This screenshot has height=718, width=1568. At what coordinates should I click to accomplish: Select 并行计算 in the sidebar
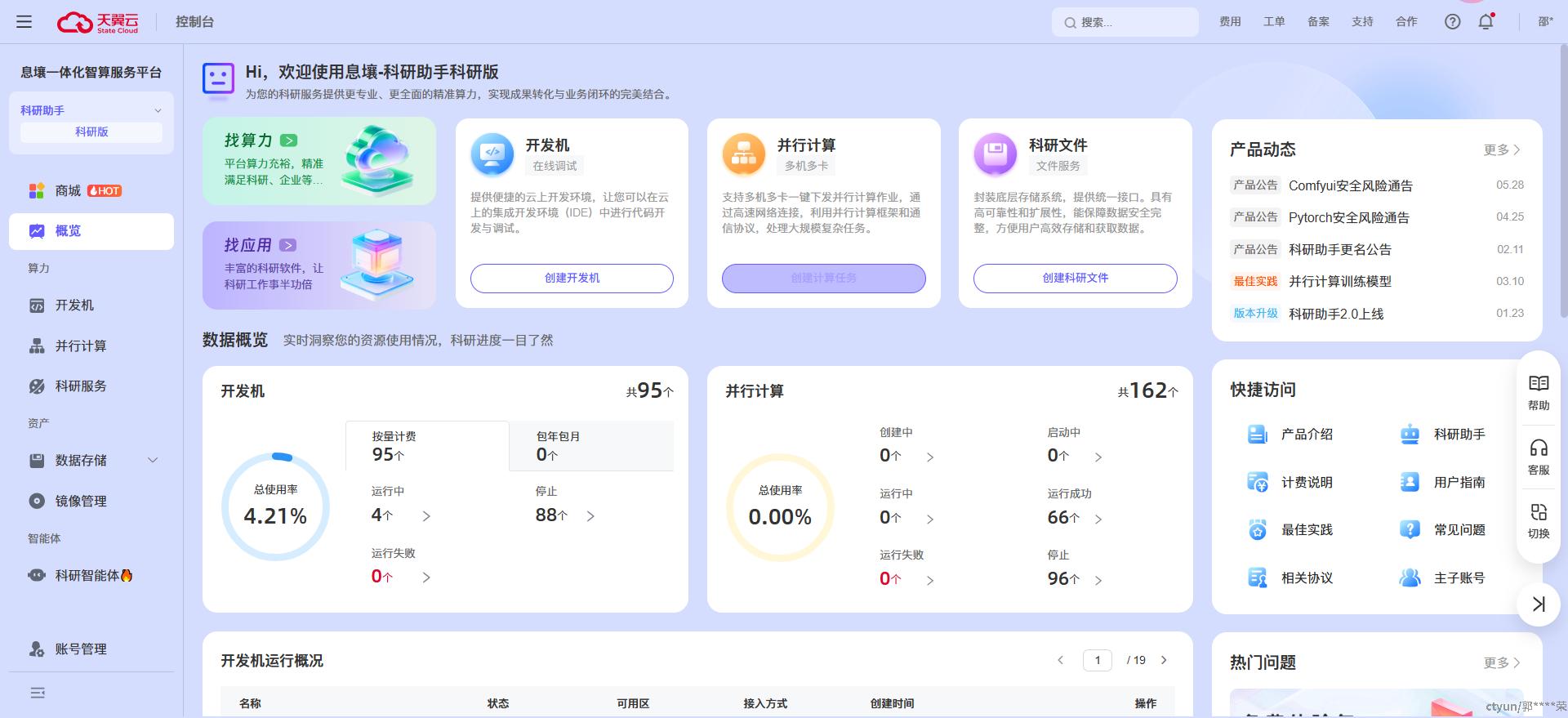tap(80, 346)
